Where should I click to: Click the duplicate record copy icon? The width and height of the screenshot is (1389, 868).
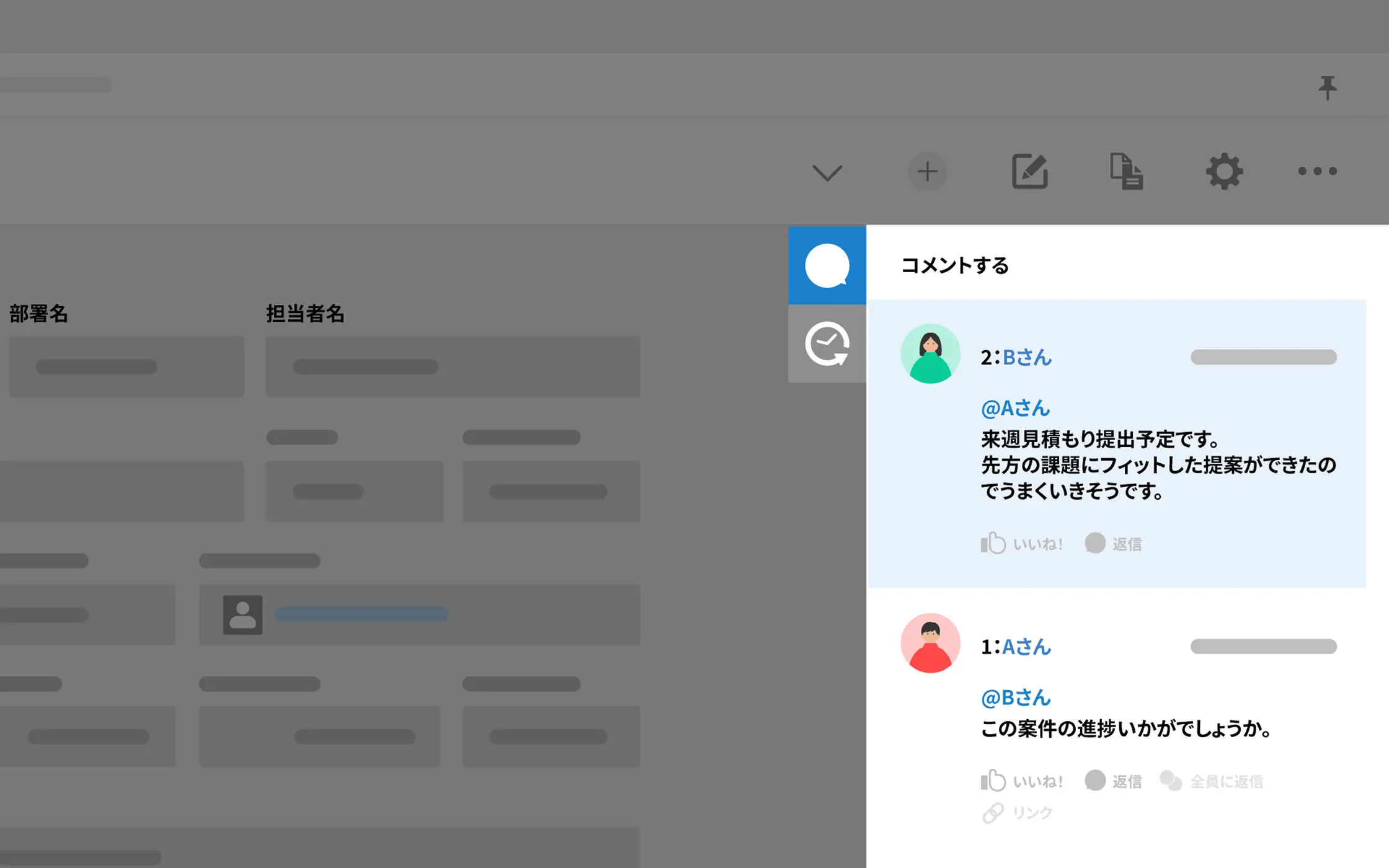tap(1126, 171)
